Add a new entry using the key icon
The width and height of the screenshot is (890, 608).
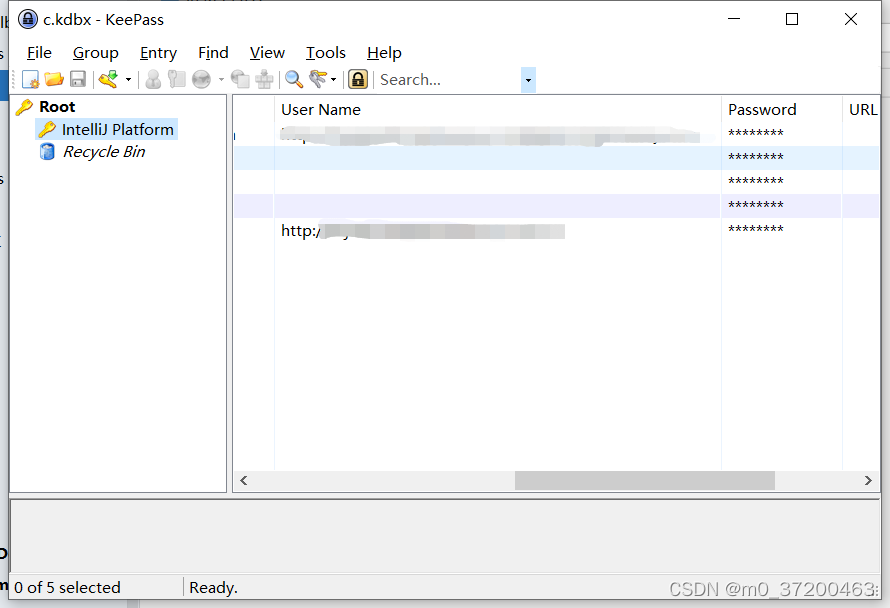click(108, 79)
